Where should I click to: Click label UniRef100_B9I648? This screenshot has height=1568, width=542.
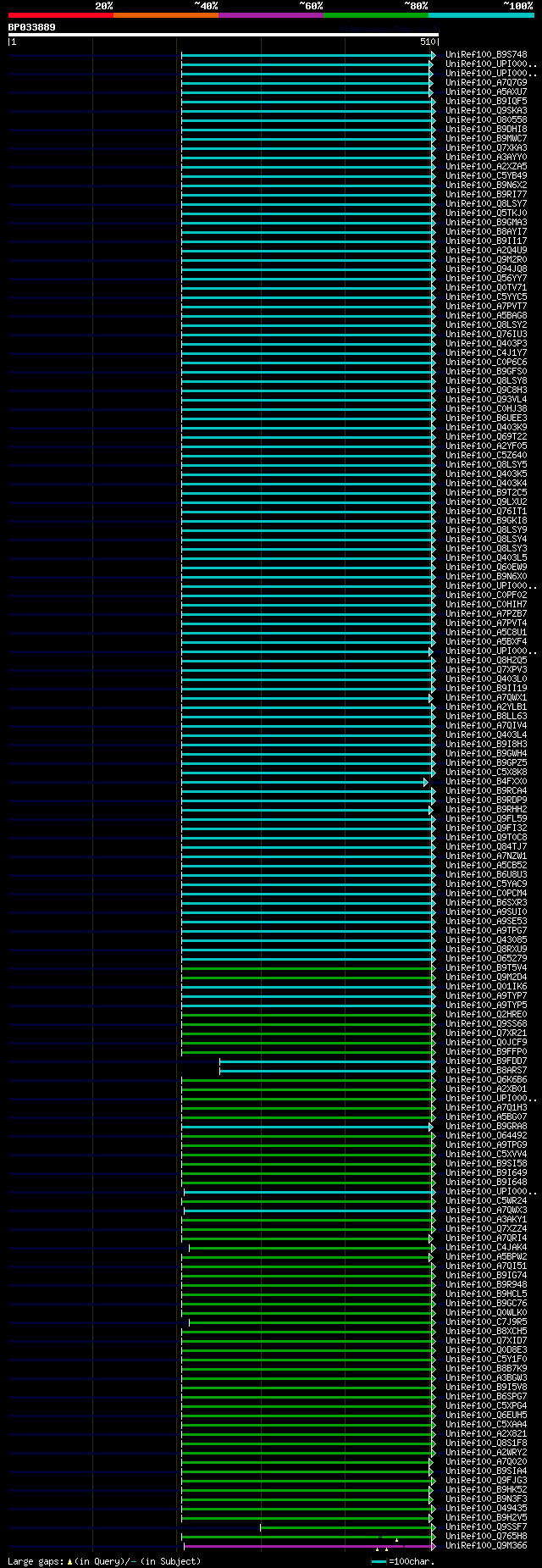tap(486, 1183)
